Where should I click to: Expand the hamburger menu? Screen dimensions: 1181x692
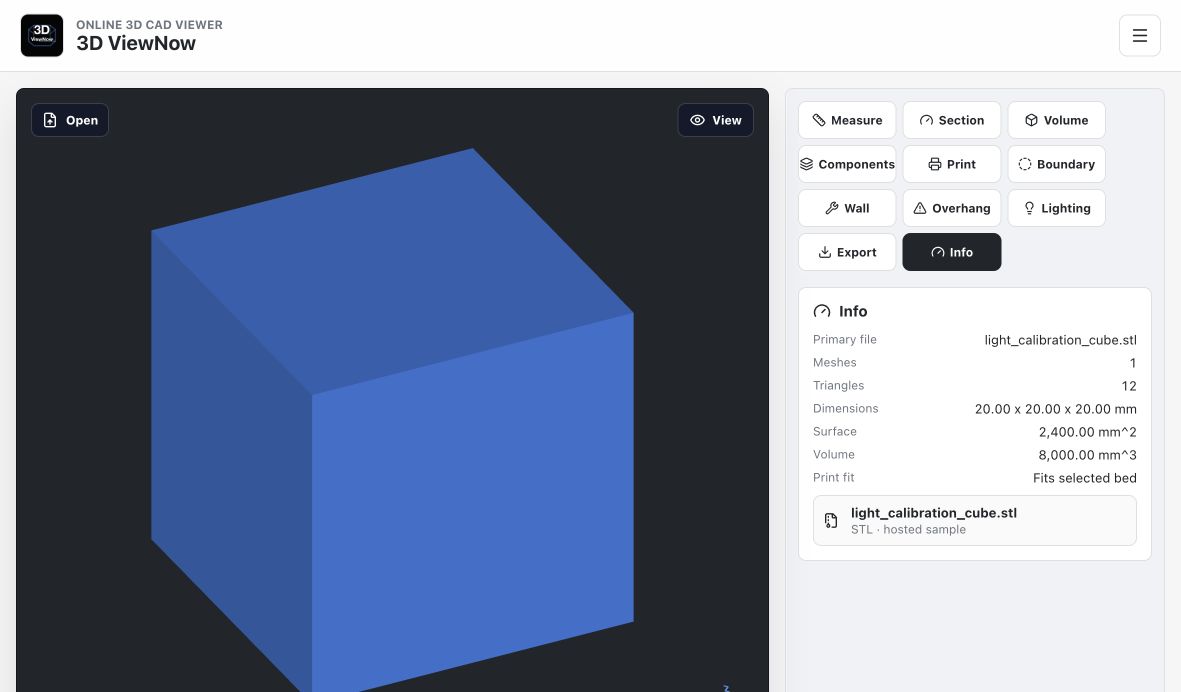pos(1140,35)
